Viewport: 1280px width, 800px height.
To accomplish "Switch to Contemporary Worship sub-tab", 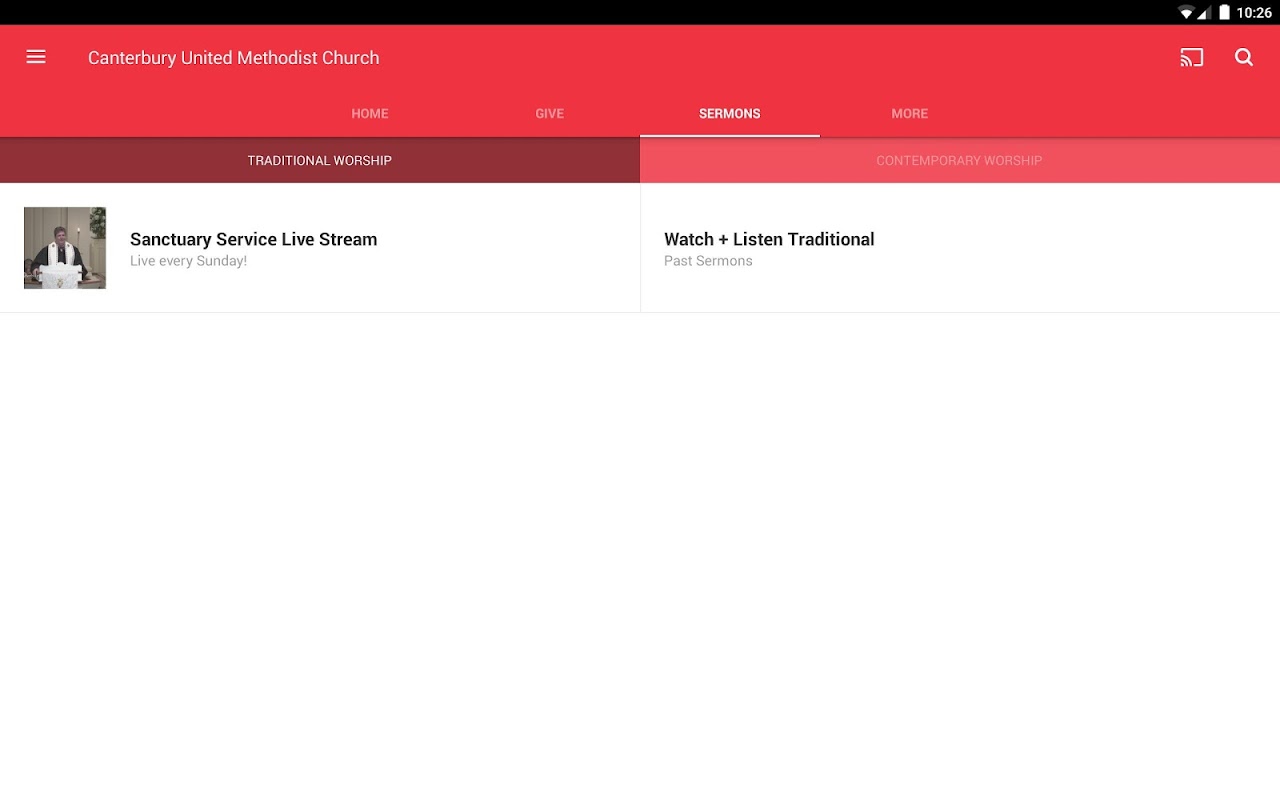I will pos(960,160).
